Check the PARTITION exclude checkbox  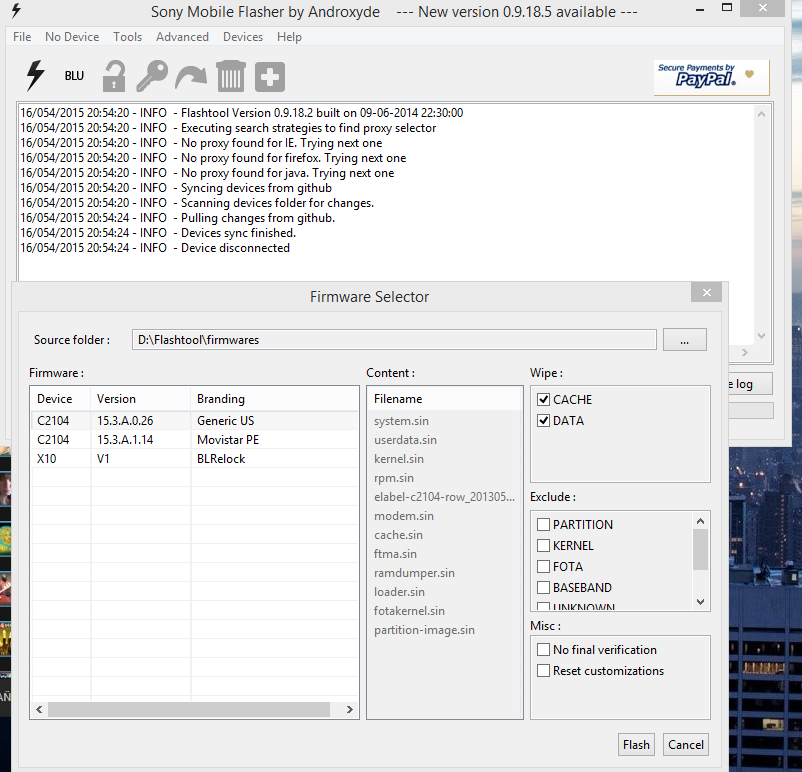543,524
